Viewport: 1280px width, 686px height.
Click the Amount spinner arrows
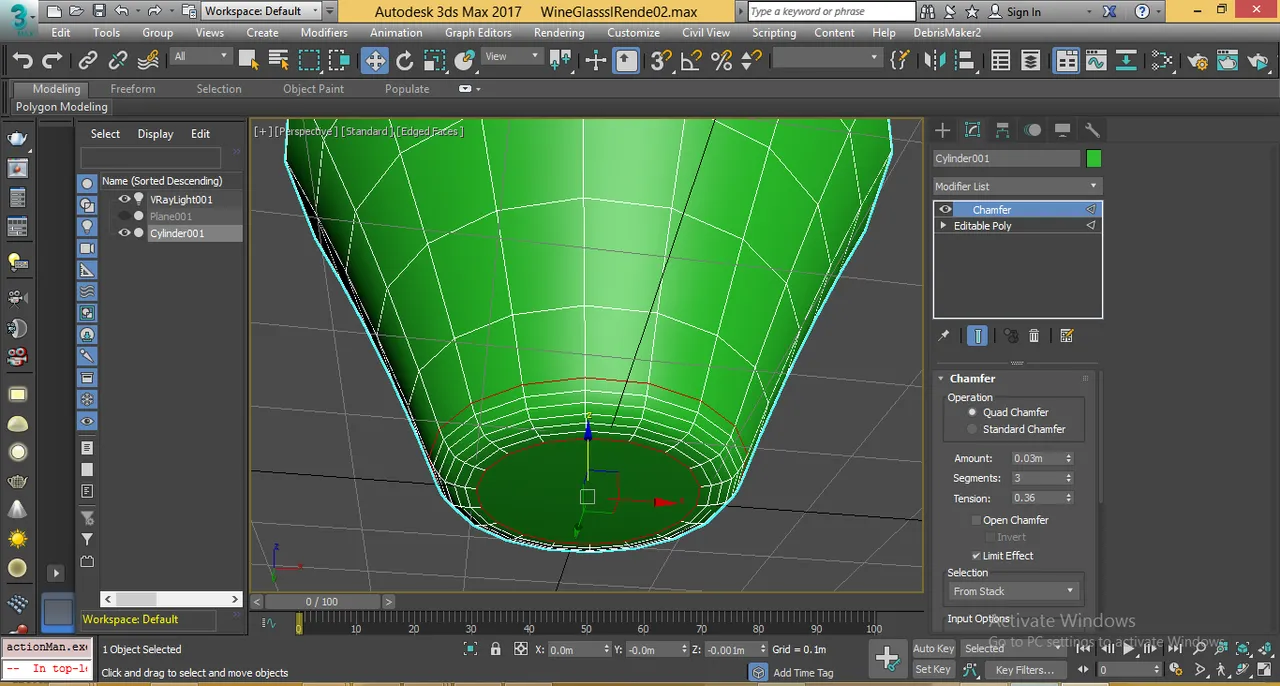click(x=1068, y=458)
